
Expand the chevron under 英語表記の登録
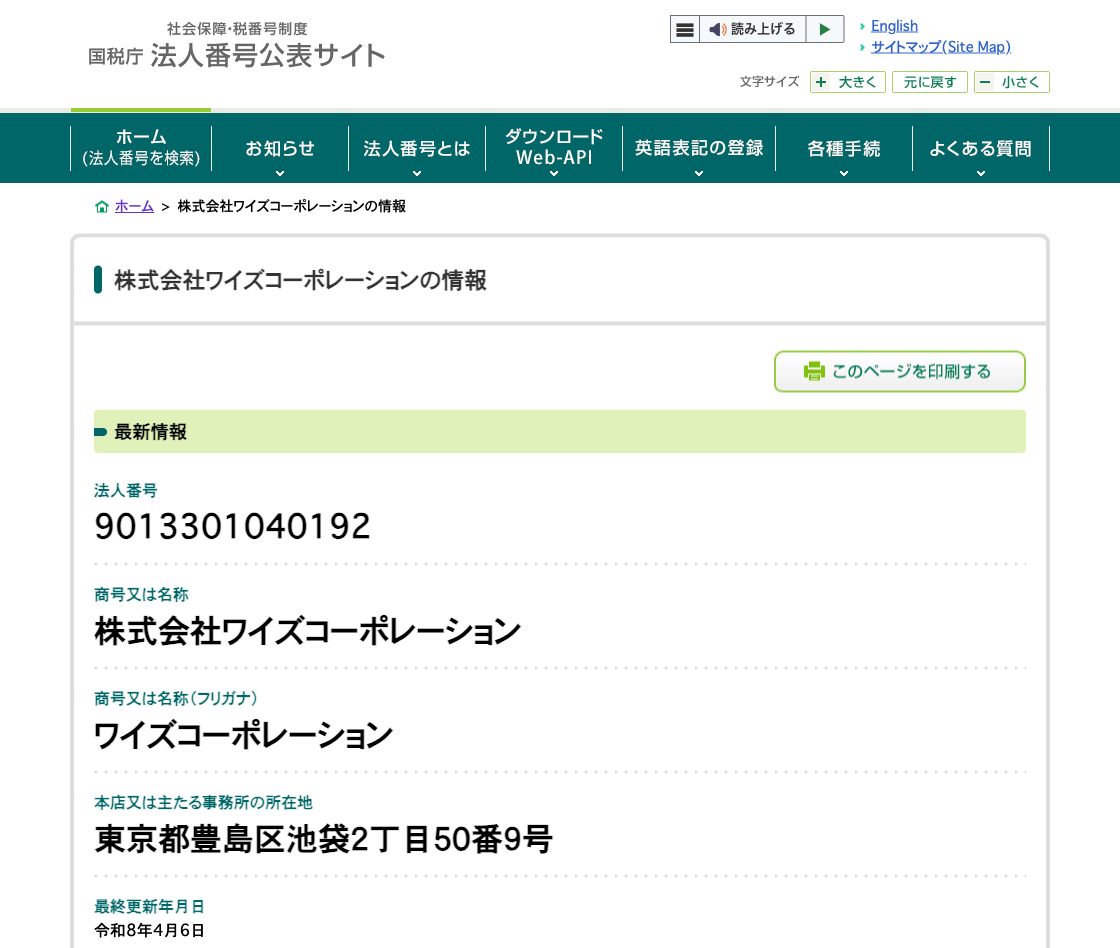699,174
